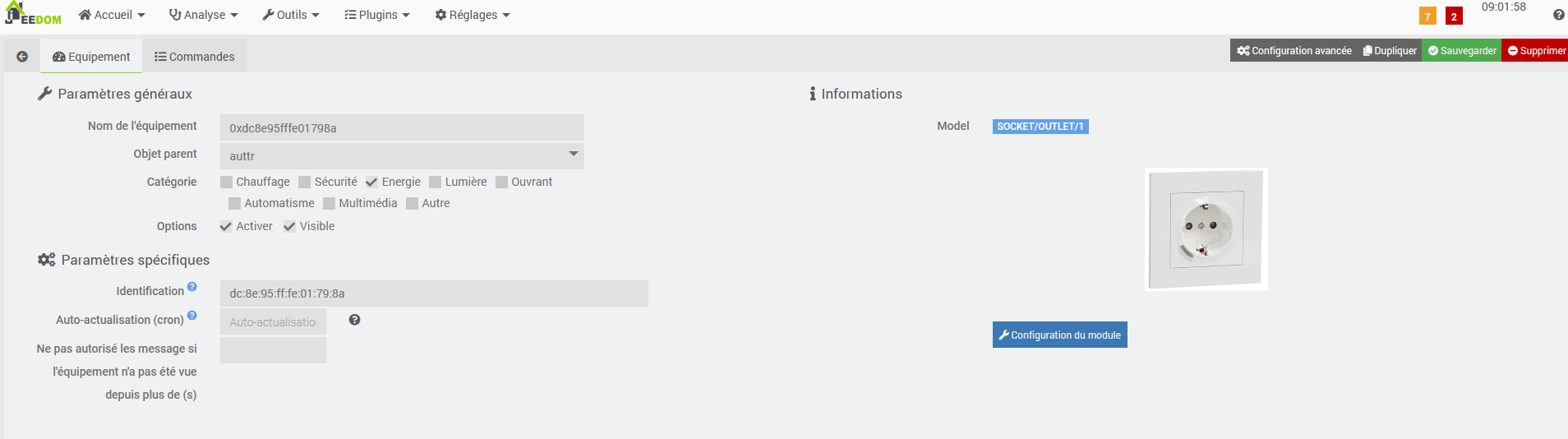The image size is (1568, 439).
Task: Expand the Plugins menu
Action: (377, 15)
